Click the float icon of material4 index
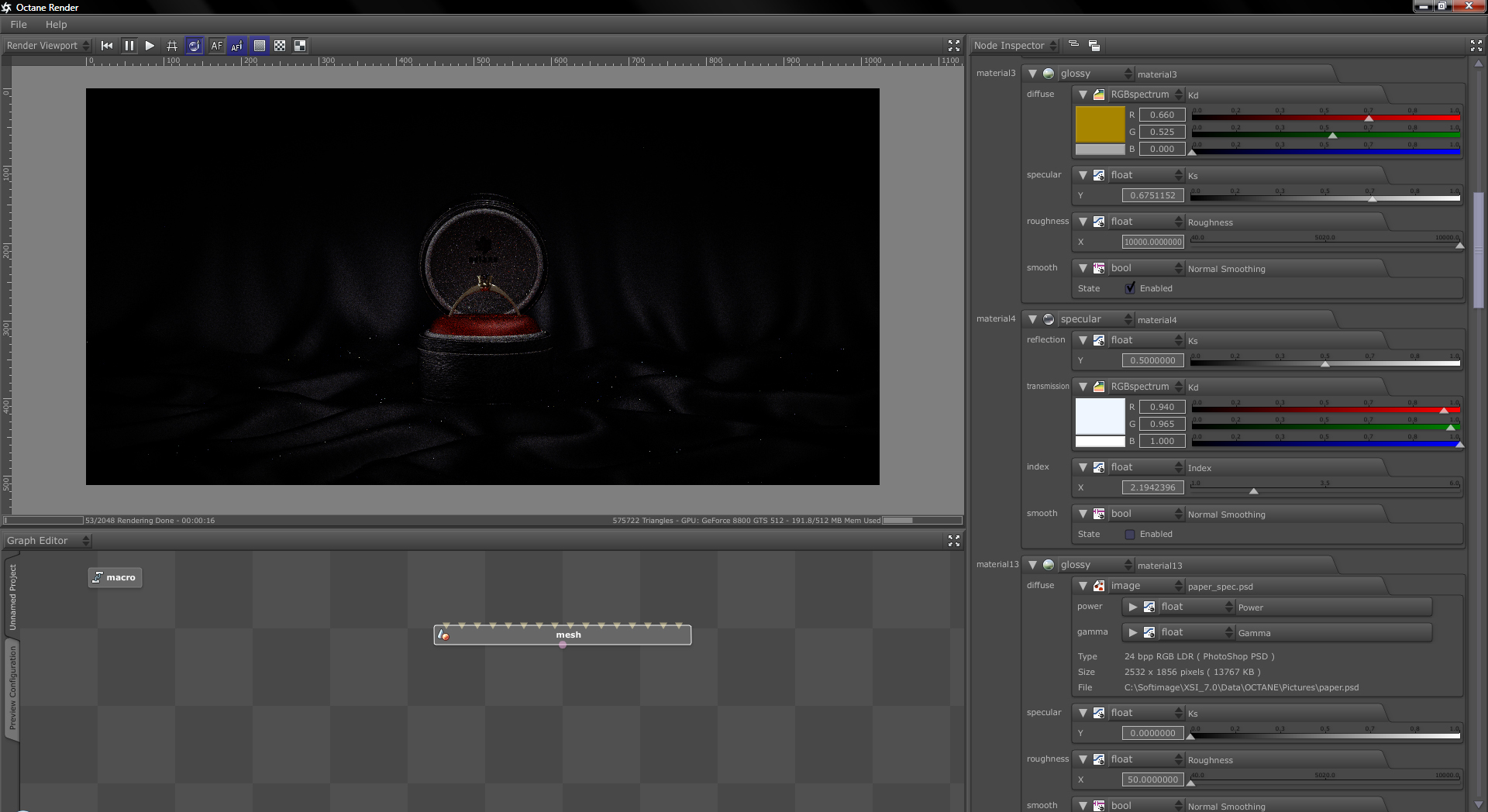 point(1099,467)
